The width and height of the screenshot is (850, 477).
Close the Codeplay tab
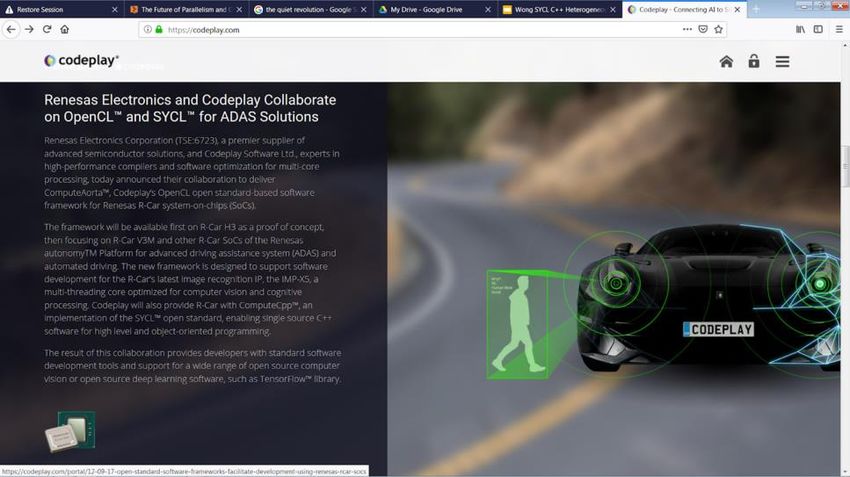(x=737, y=10)
